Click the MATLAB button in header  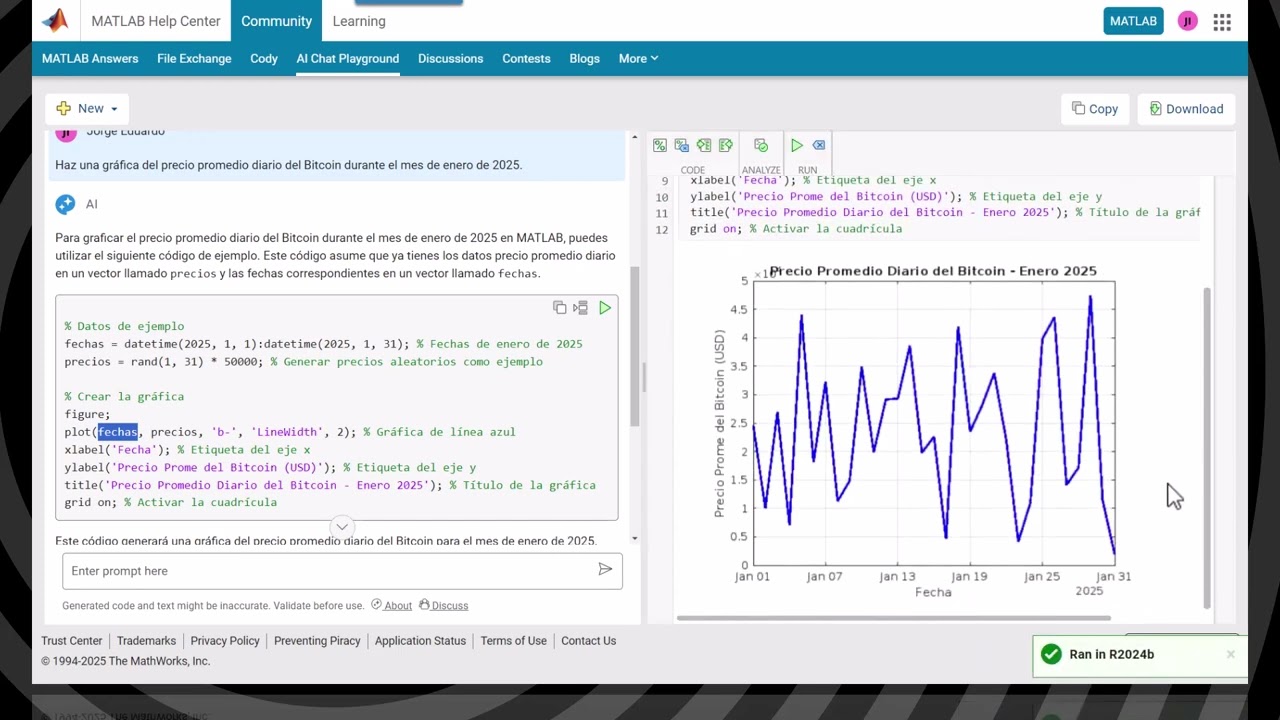pyautogui.click(x=1133, y=21)
